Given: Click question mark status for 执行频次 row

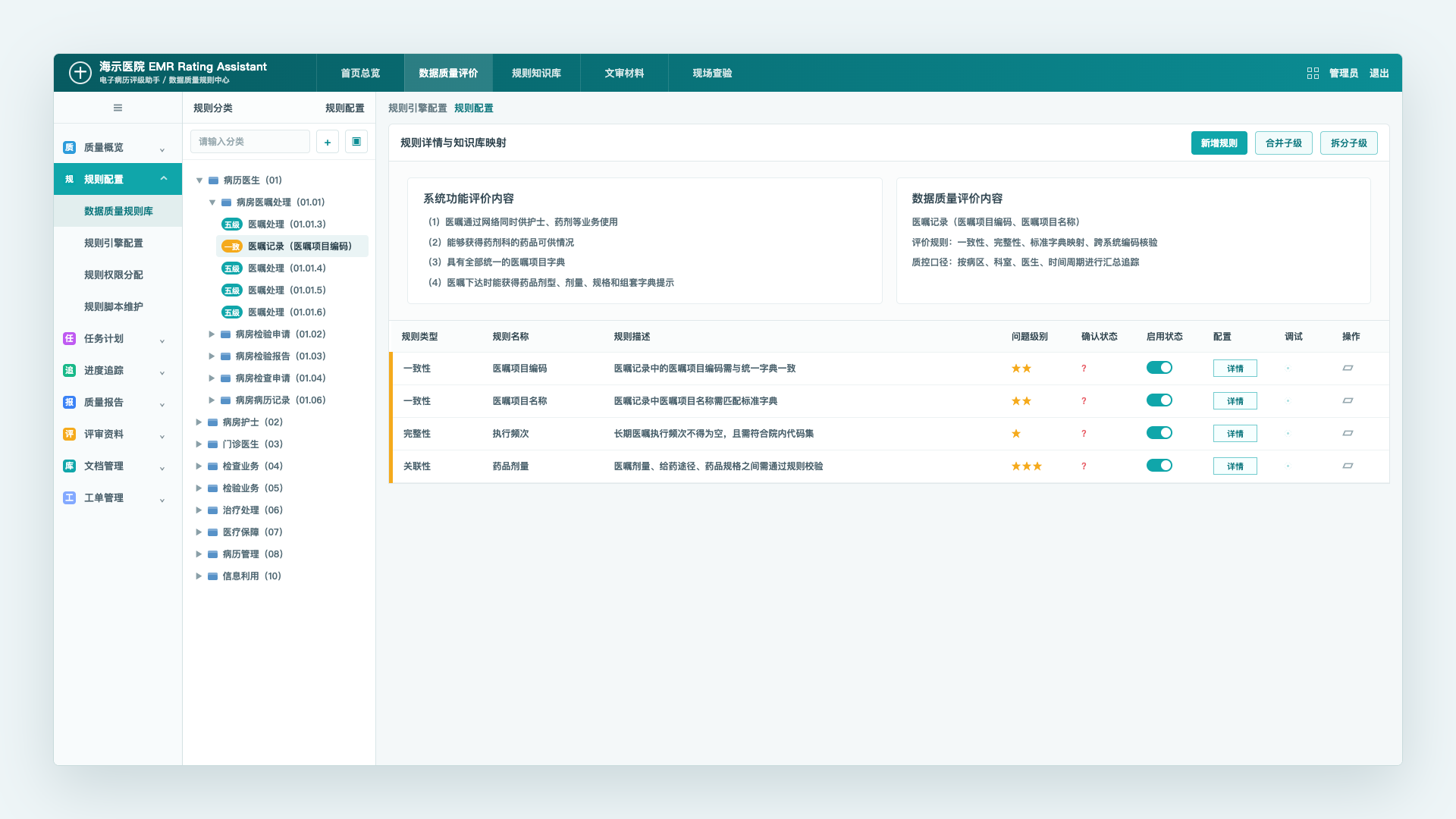Looking at the screenshot, I should (x=1084, y=434).
